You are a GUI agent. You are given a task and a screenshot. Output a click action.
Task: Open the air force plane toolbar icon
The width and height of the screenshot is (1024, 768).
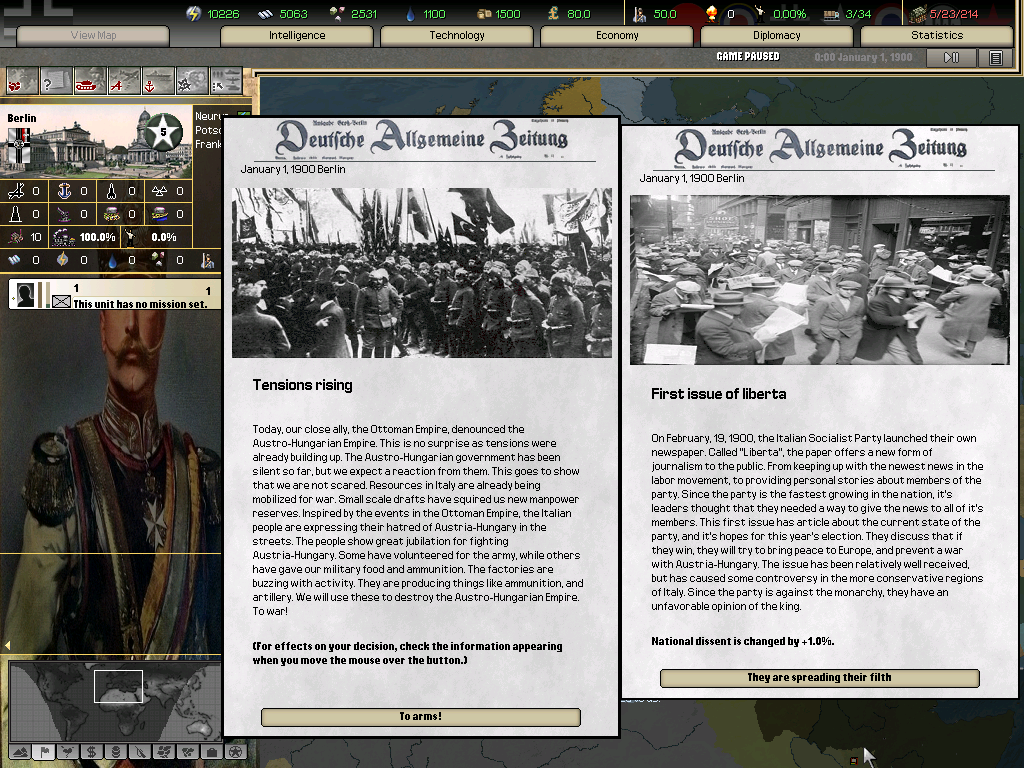click(122, 78)
